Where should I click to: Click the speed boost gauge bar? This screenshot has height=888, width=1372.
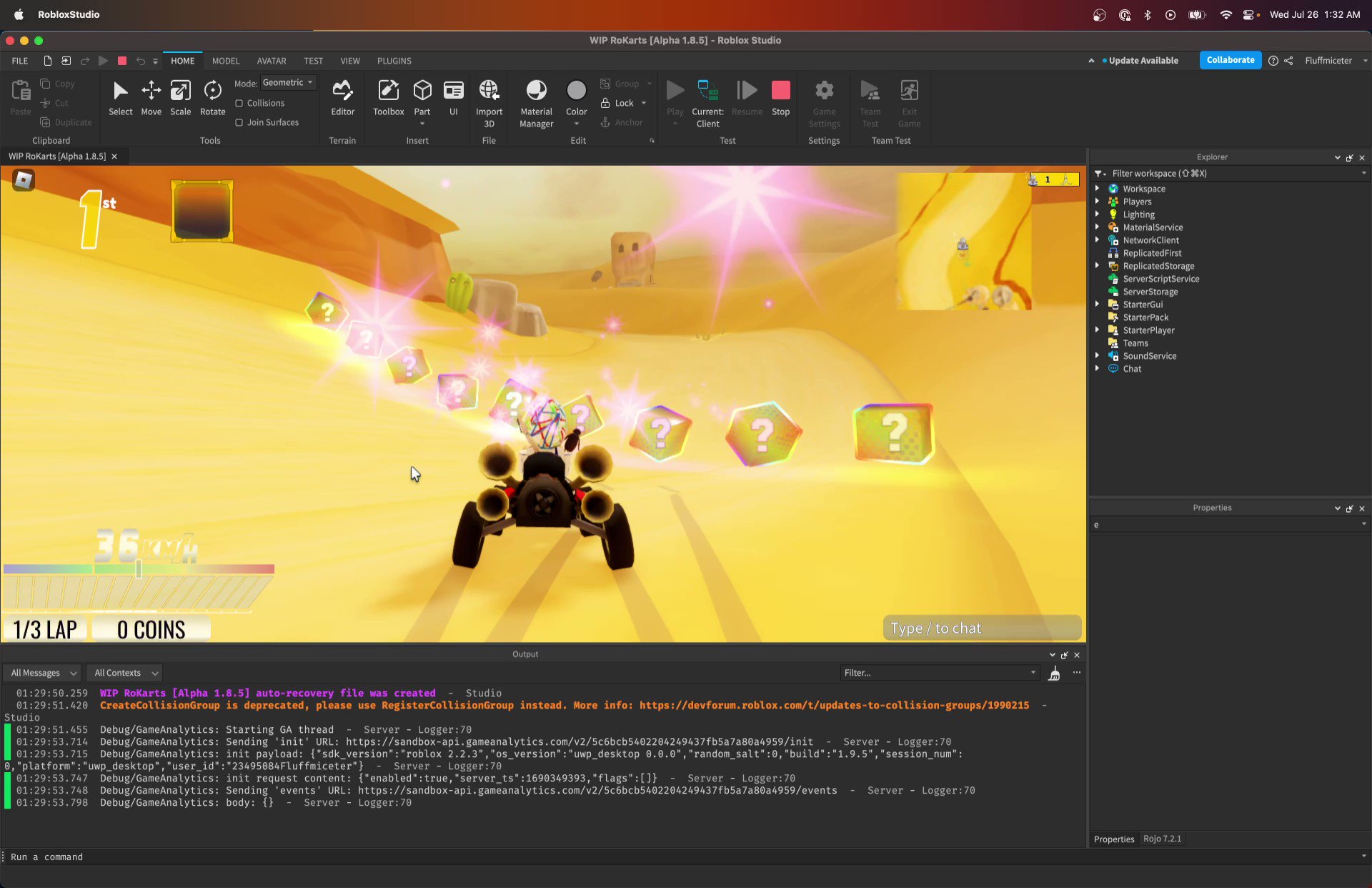pos(139,569)
